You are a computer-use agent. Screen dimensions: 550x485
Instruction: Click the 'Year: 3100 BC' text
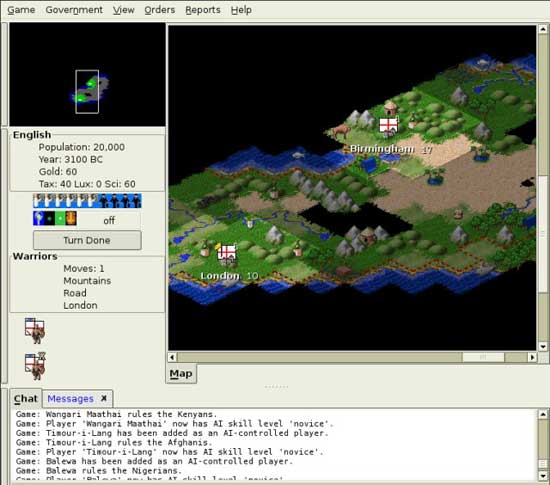pos(71,160)
